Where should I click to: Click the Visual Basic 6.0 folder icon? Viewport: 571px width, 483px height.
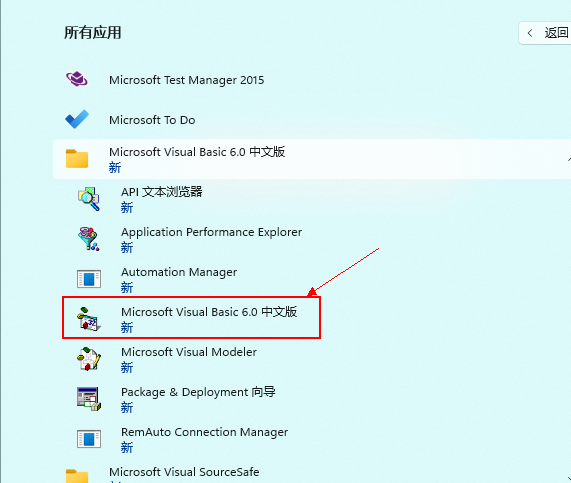(x=77, y=159)
